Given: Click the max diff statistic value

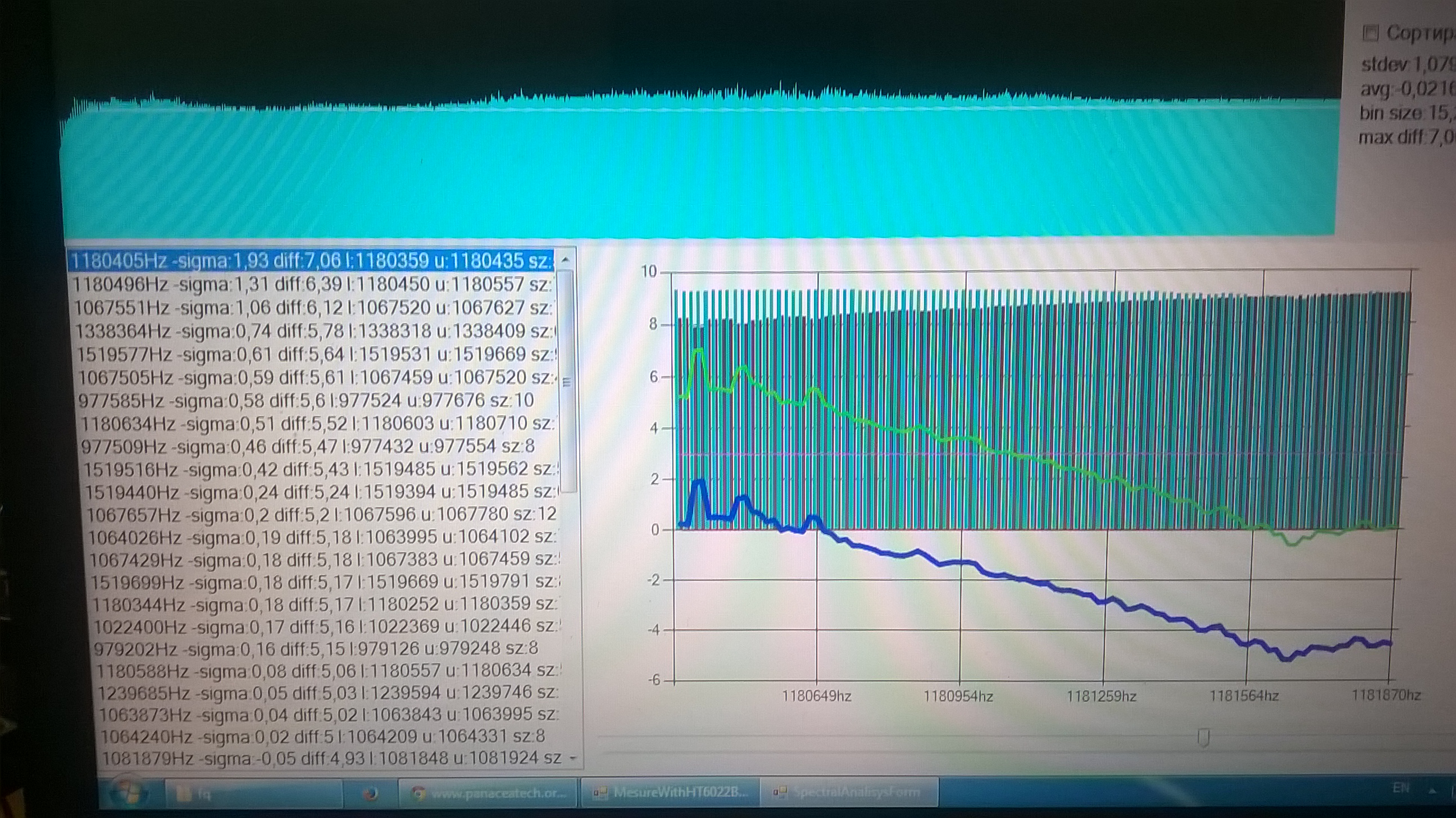Looking at the screenshot, I should pos(1406,137).
